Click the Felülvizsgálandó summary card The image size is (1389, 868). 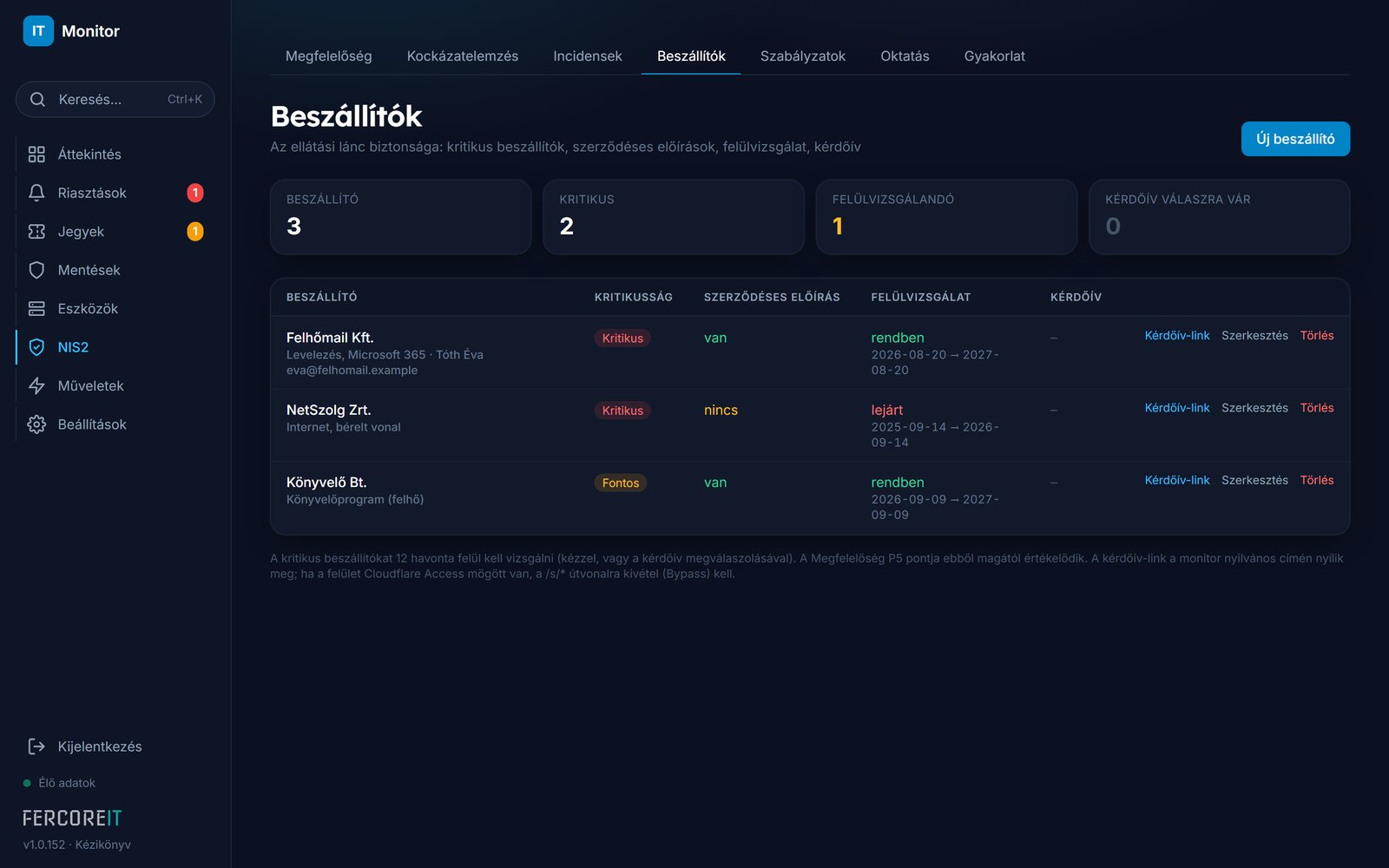click(946, 217)
